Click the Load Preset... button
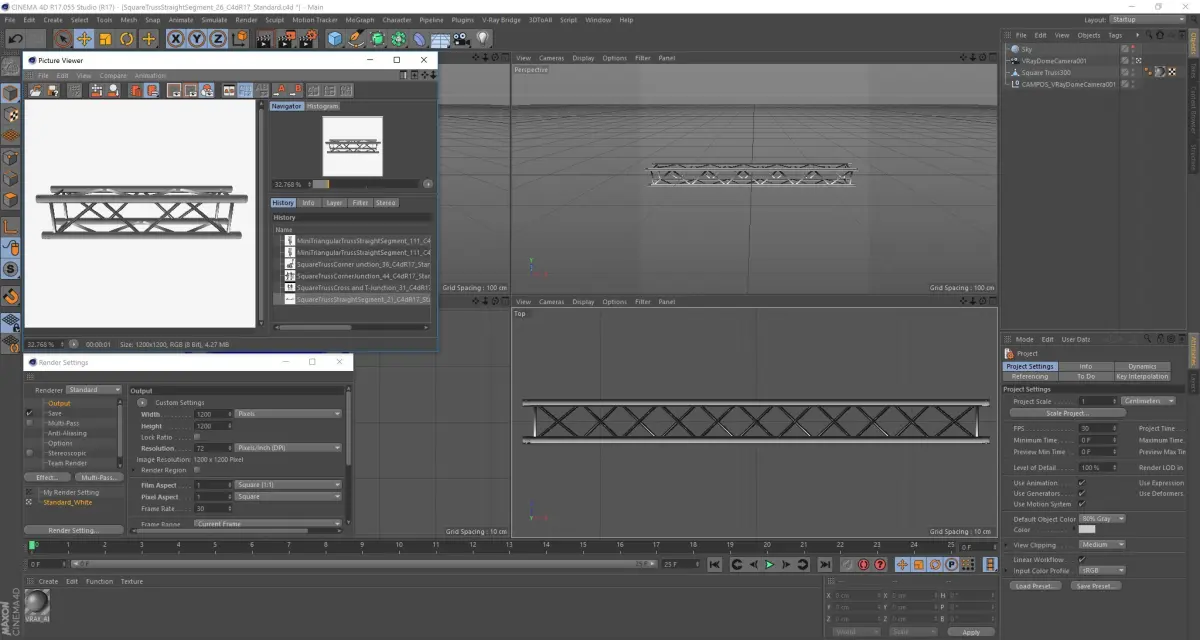The image size is (1200, 640). 1037,586
